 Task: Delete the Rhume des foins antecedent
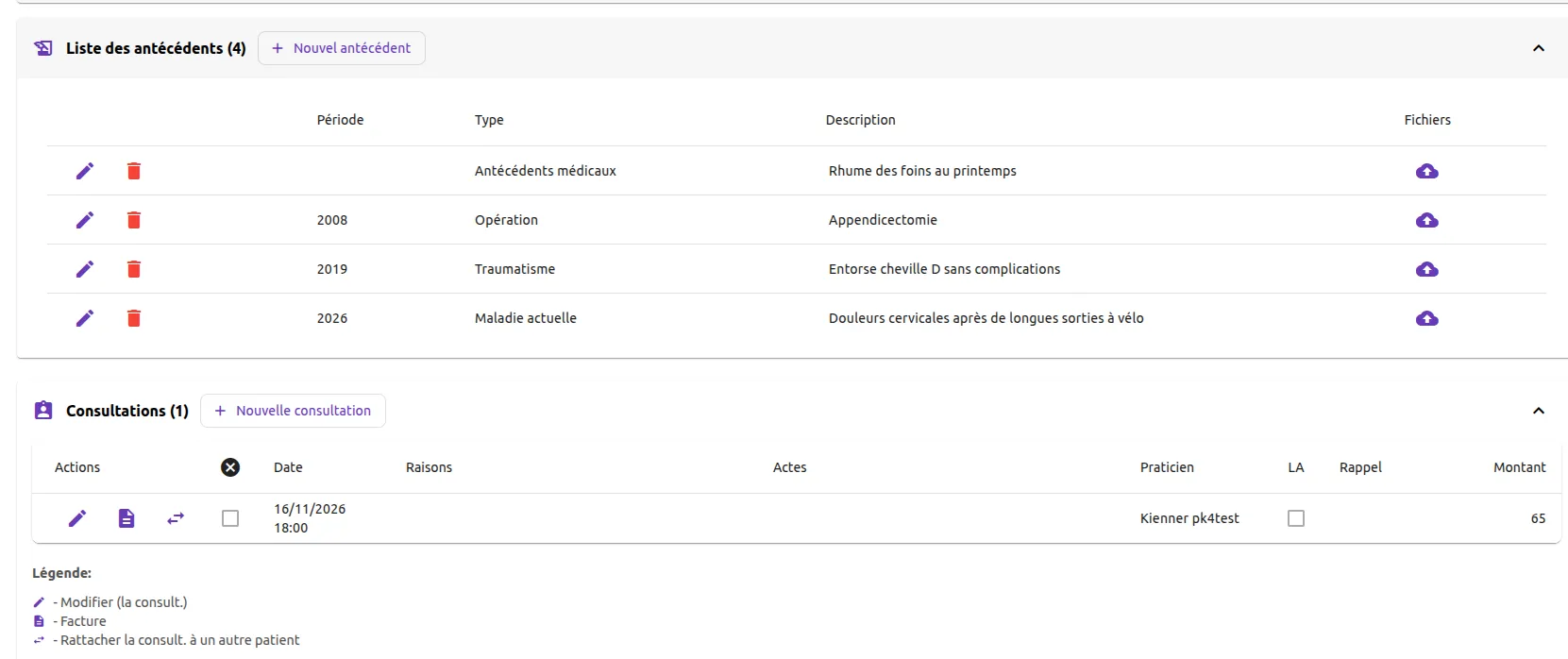pyautogui.click(x=134, y=171)
